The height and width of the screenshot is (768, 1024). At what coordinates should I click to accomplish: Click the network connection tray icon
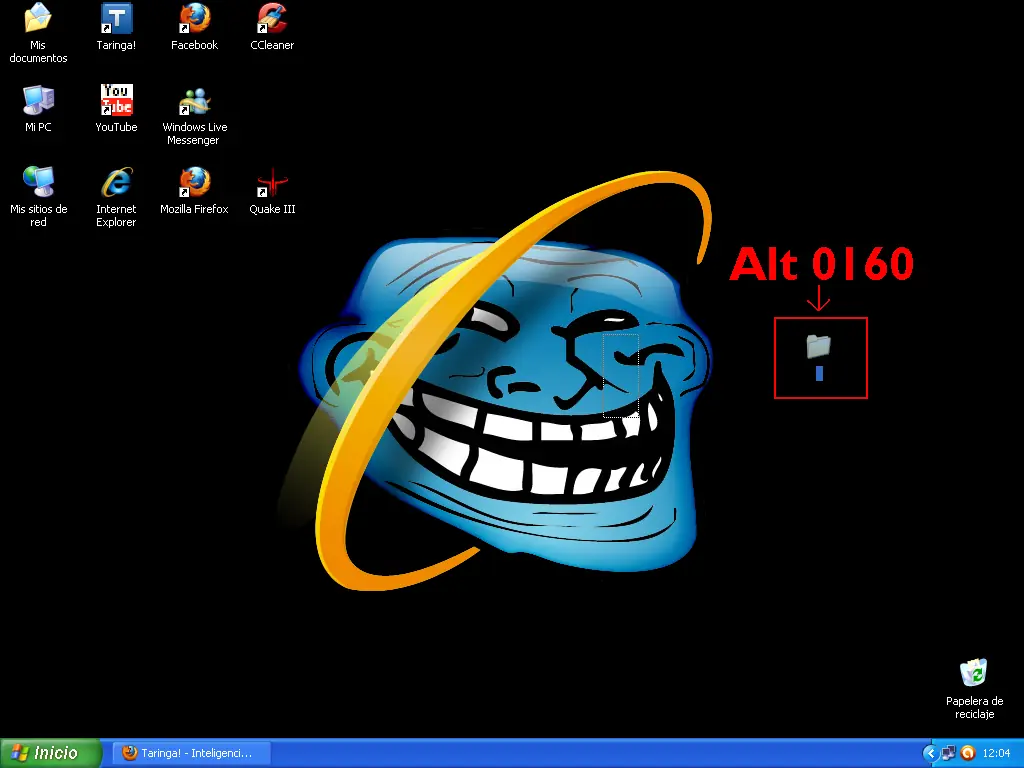949,753
